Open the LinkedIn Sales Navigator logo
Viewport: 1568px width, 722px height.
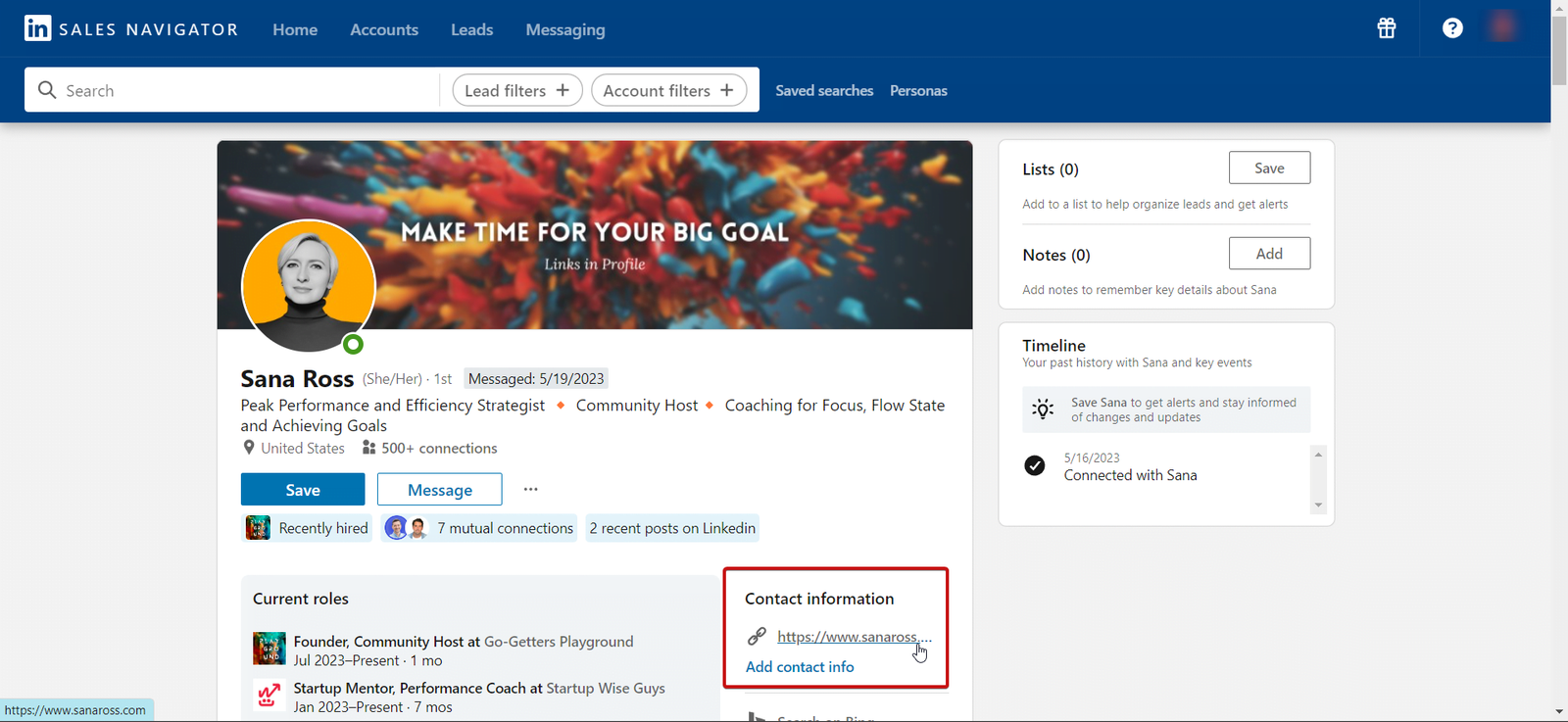click(131, 28)
